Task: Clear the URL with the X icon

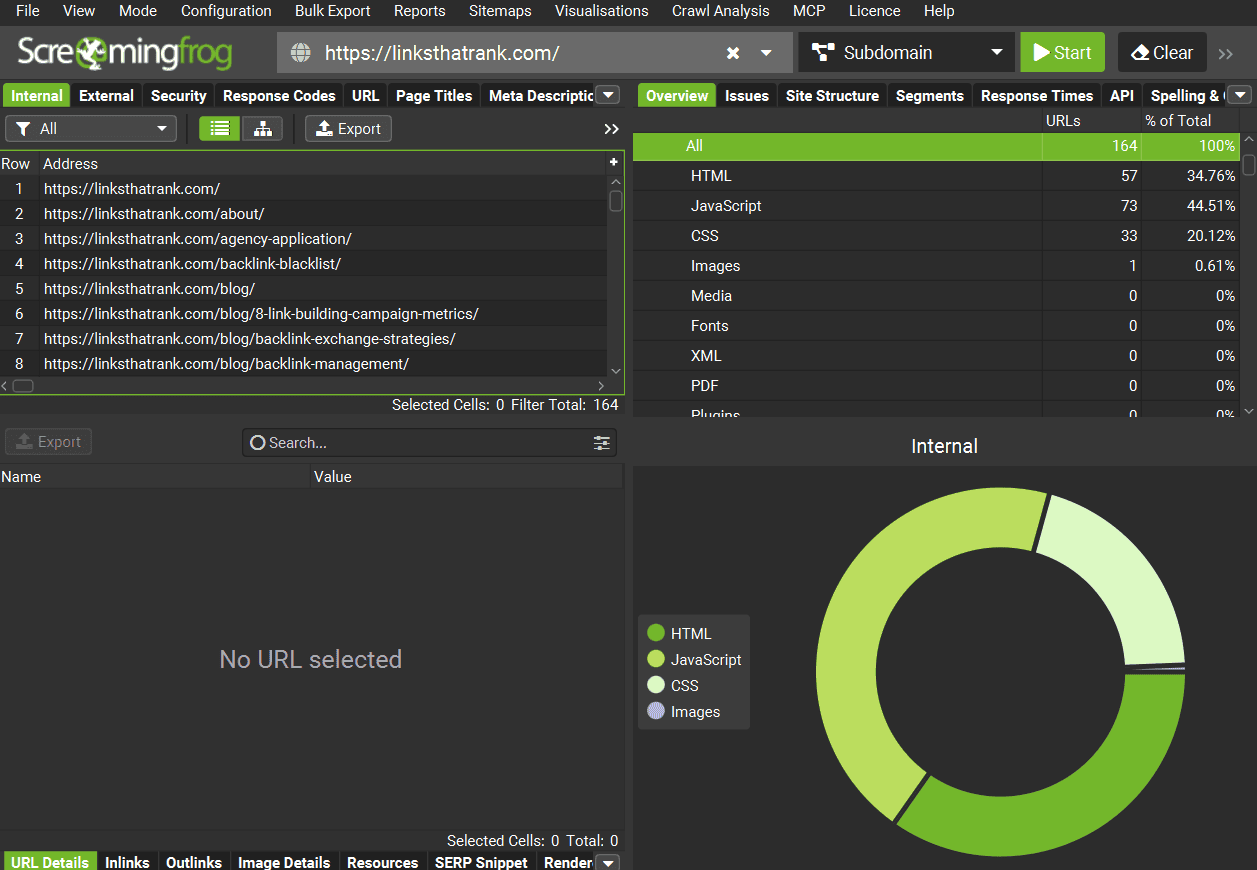Action: (x=733, y=53)
